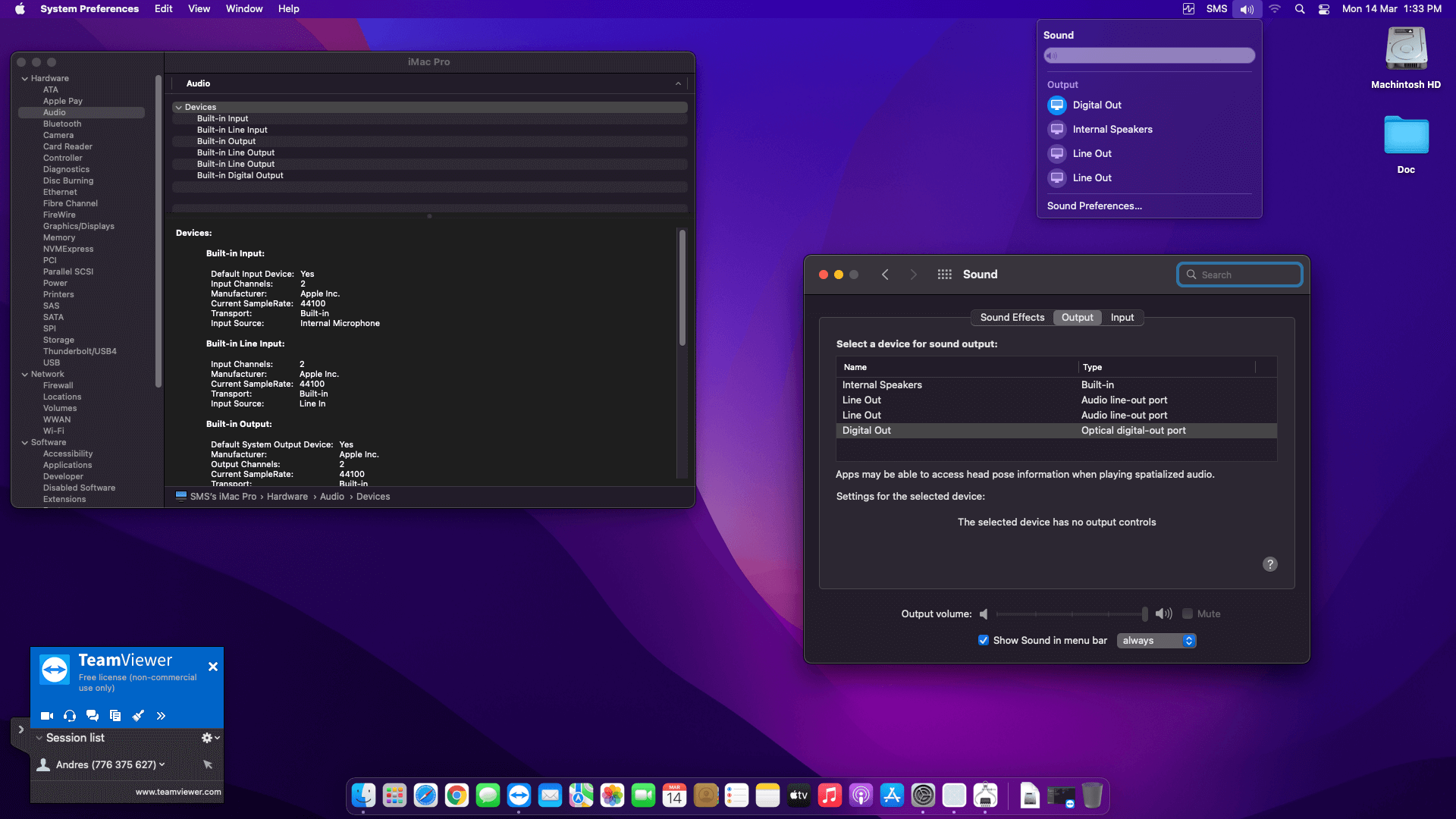Select Digital Out in the Sound popup
Image resolution: width=1456 pixels, height=819 pixels.
click(1149, 105)
